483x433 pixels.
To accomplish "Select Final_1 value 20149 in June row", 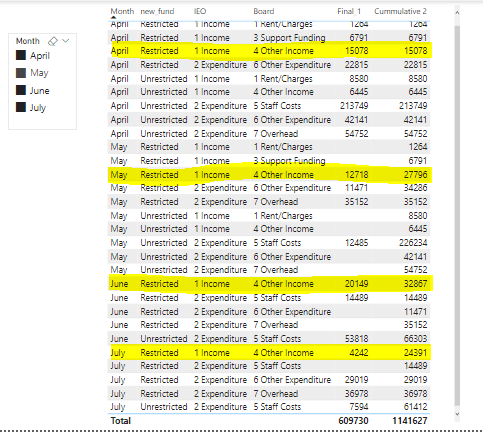I will click(356, 284).
